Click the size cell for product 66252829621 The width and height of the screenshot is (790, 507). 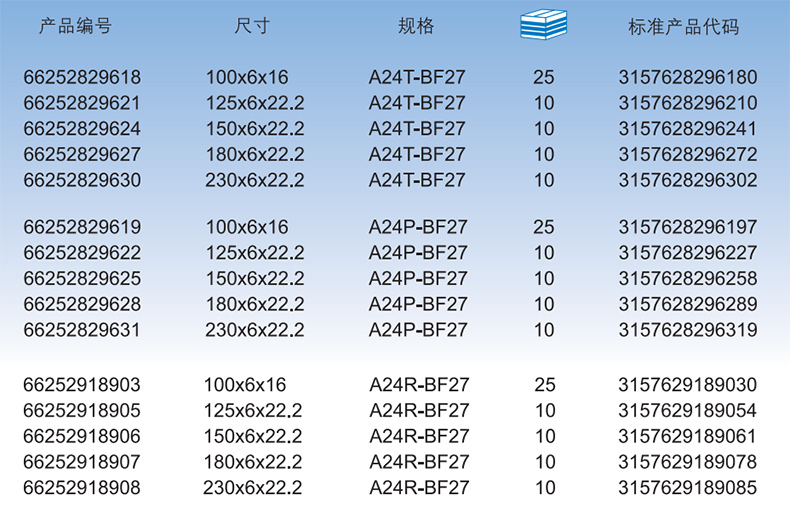pyautogui.click(x=254, y=103)
